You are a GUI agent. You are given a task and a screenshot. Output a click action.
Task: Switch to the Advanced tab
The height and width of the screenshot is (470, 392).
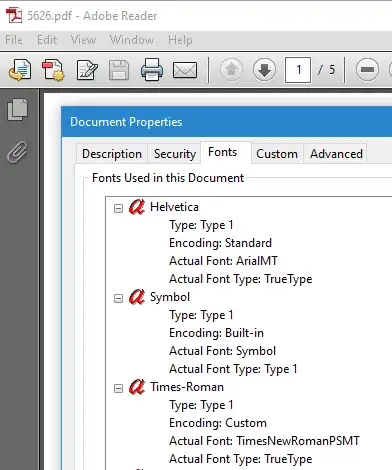(336, 154)
